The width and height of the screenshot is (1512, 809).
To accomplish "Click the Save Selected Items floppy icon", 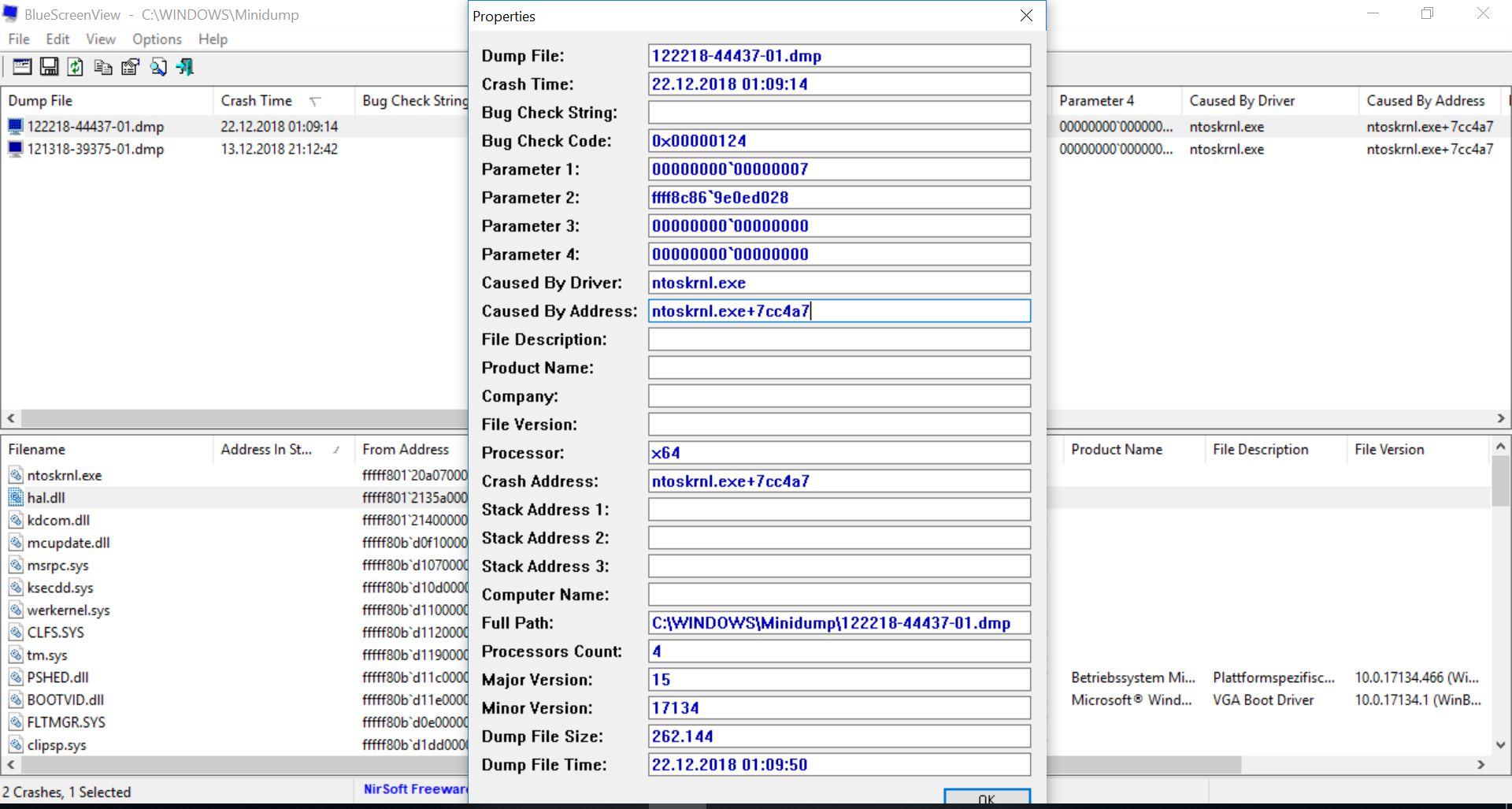I will coord(49,67).
